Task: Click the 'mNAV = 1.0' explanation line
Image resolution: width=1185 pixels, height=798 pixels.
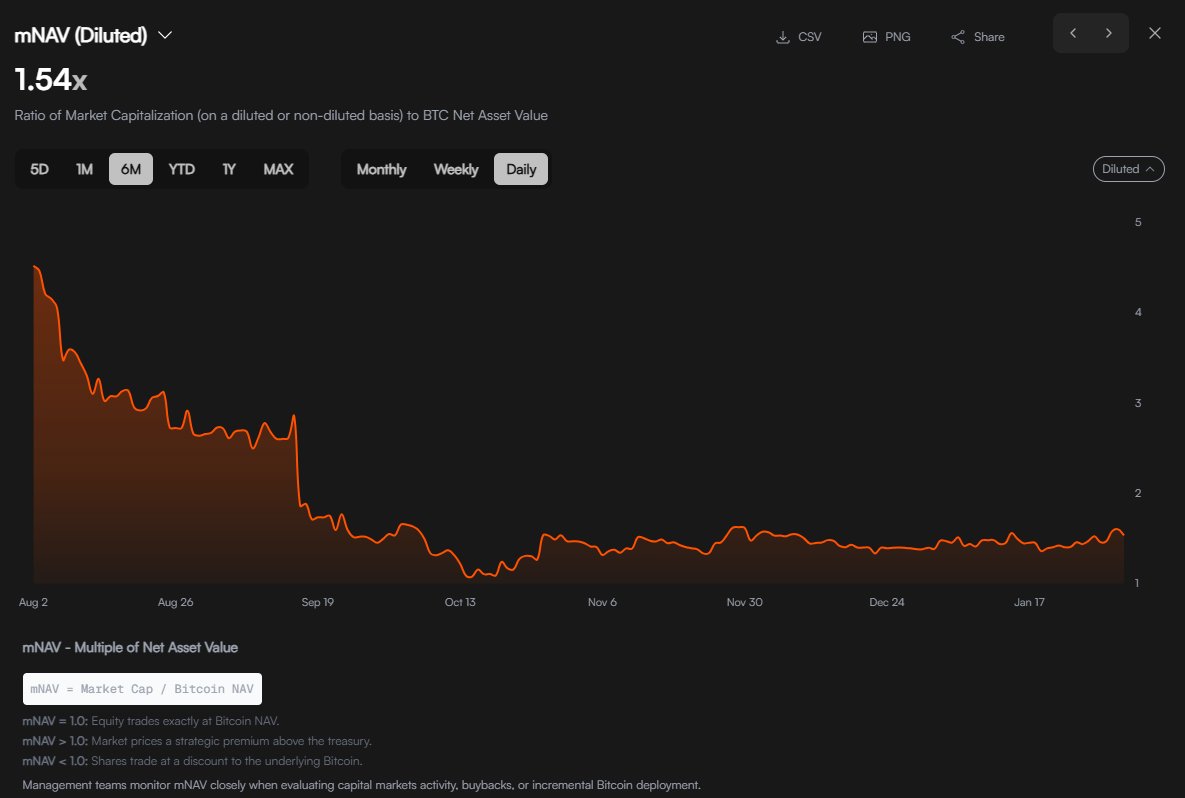Action: point(150,721)
